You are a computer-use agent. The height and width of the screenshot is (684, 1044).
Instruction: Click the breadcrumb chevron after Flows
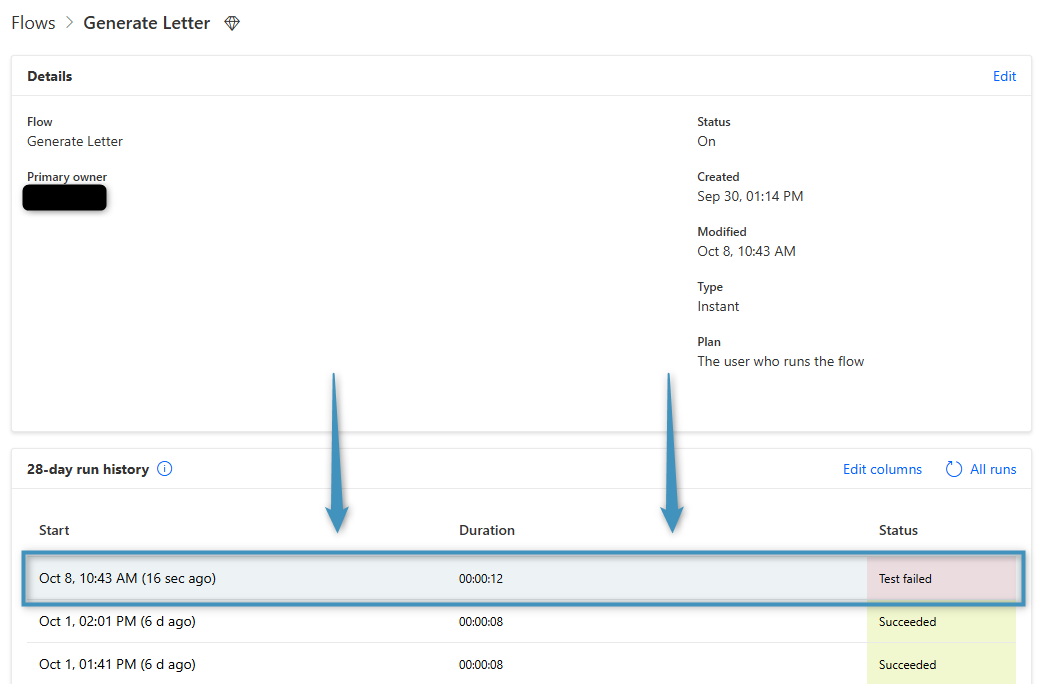(69, 23)
